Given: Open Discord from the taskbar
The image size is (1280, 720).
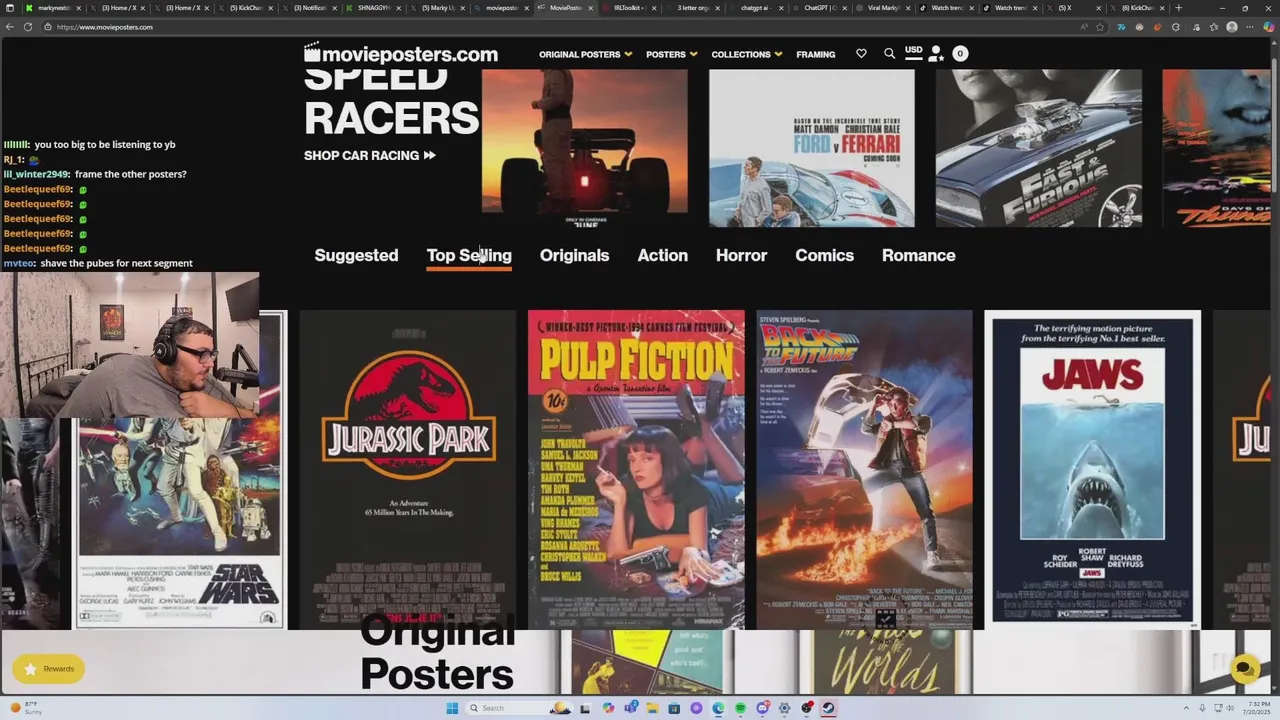Looking at the screenshot, I should point(762,708).
